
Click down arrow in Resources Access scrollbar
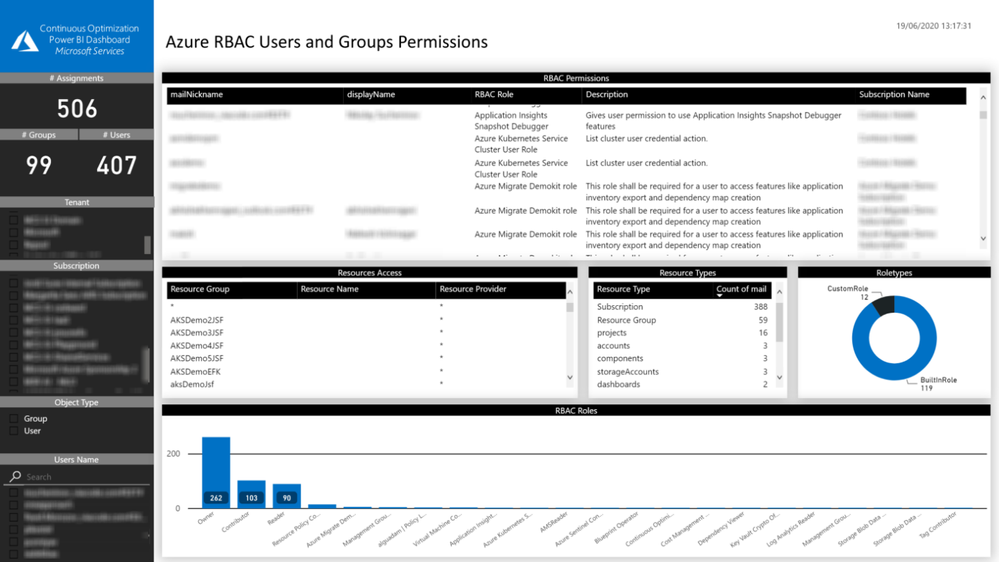pyautogui.click(x=570, y=377)
